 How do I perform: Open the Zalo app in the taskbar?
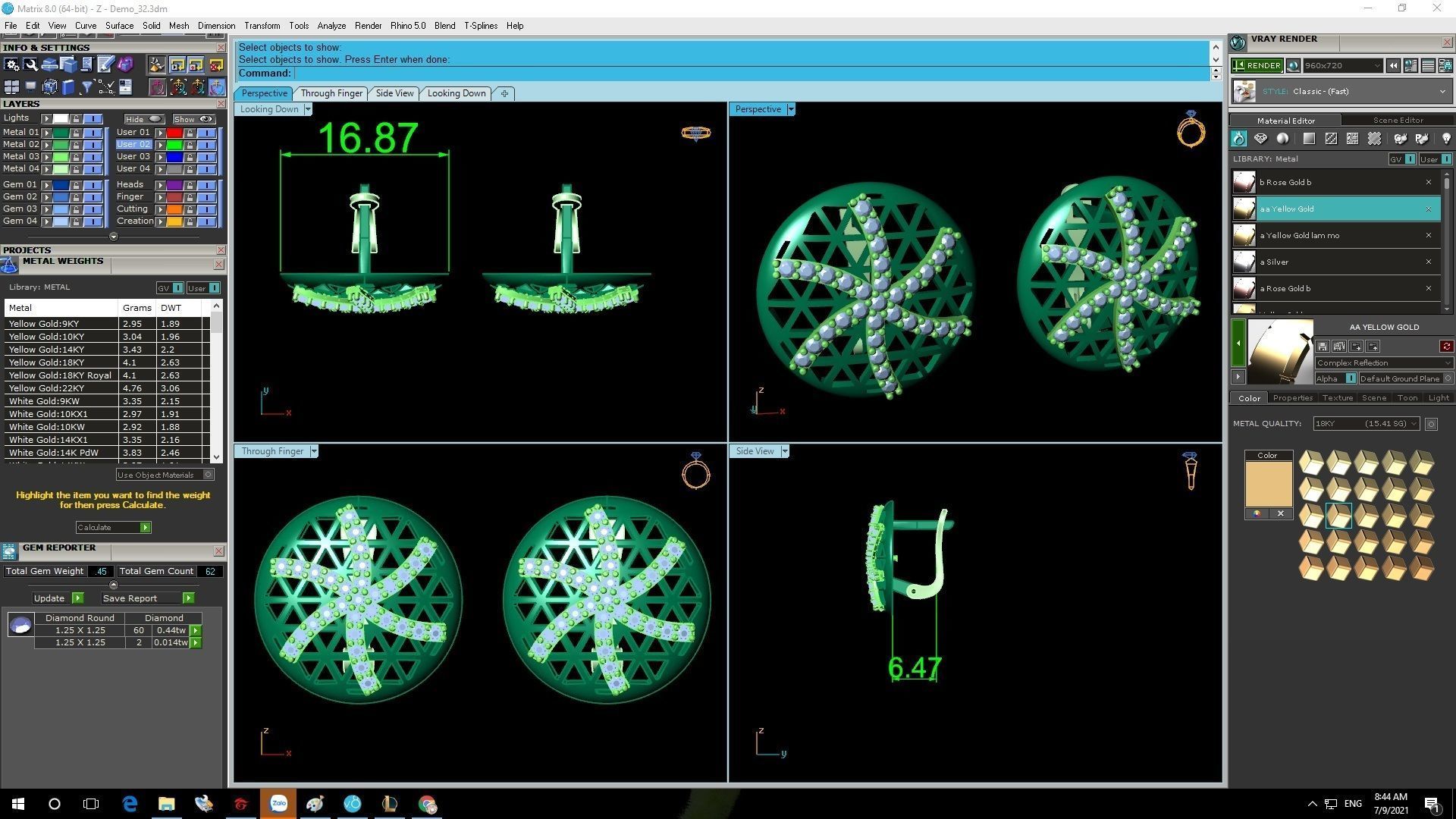point(278,804)
